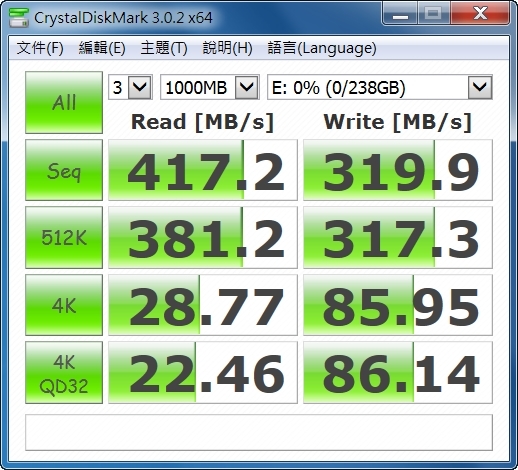Click the empty comment text field

259,432
